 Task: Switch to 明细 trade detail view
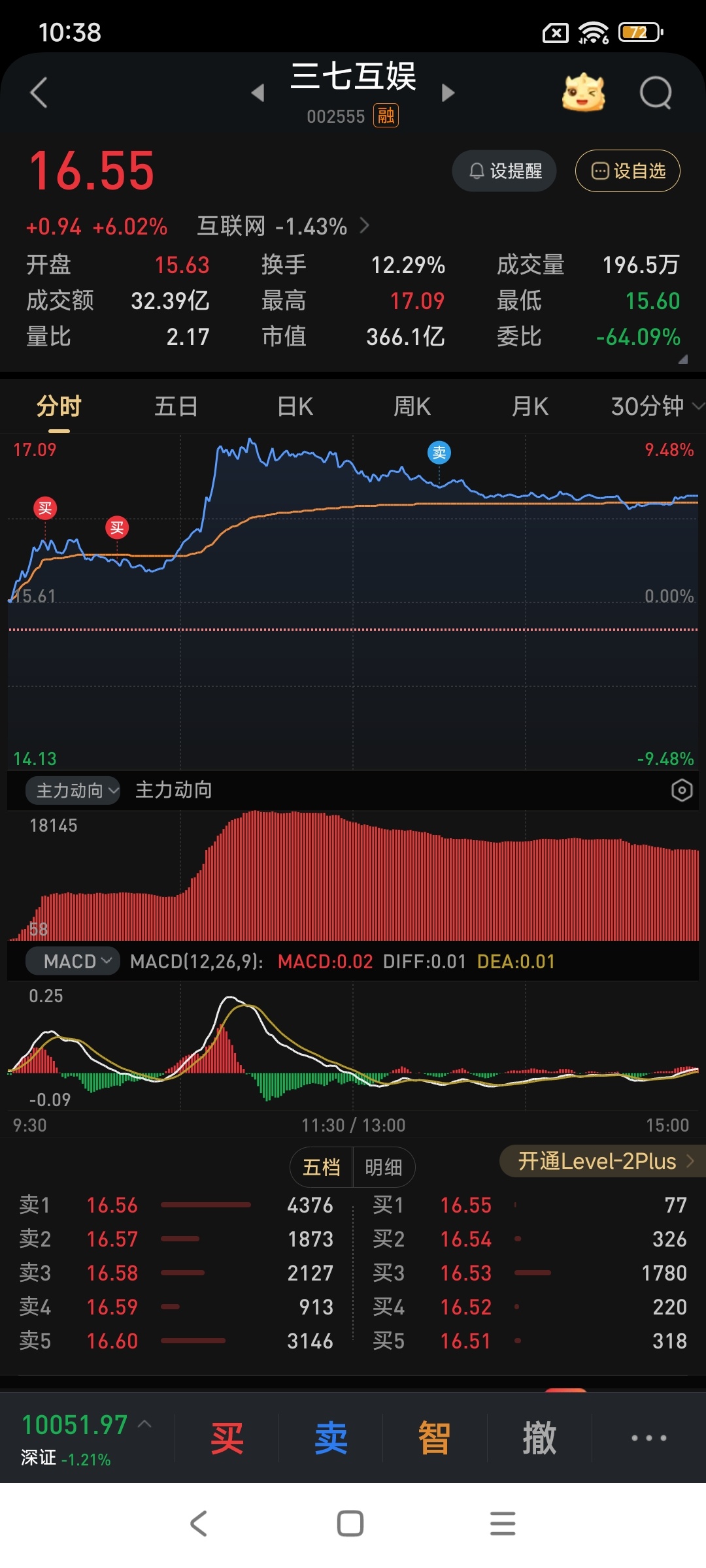pyautogui.click(x=384, y=1167)
